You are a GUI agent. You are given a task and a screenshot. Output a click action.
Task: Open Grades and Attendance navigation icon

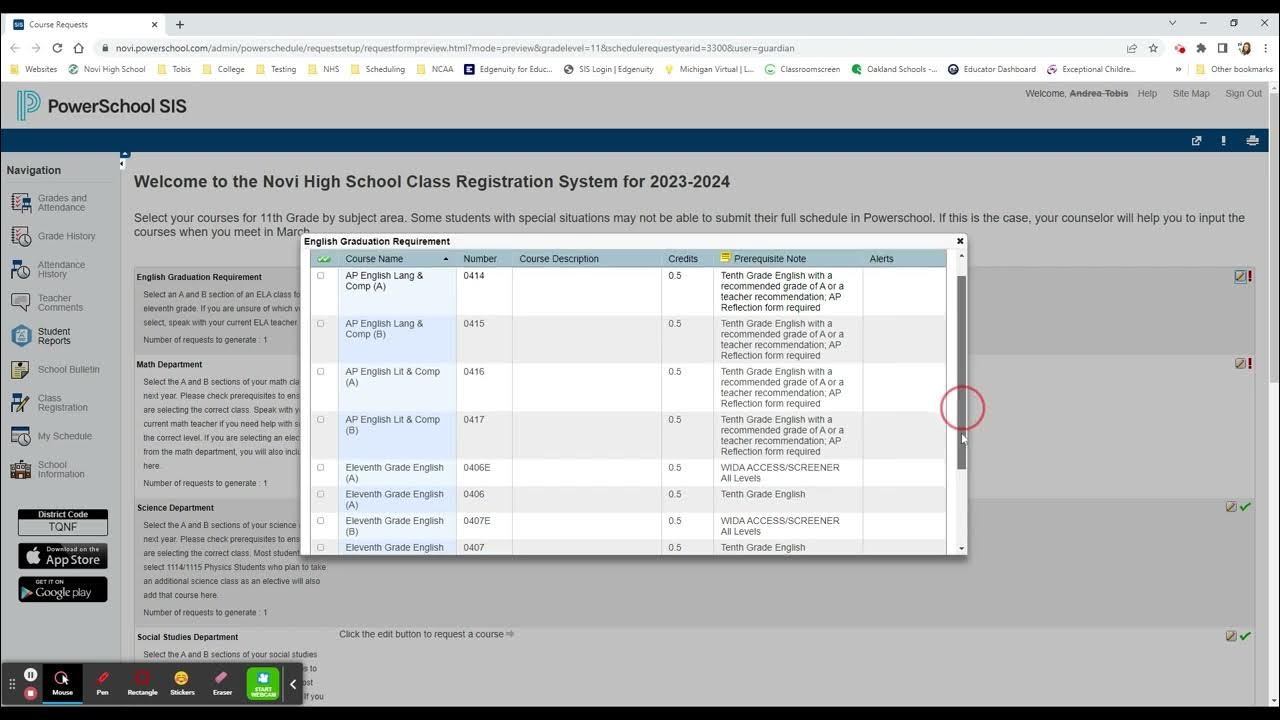(x=21, y=203)
